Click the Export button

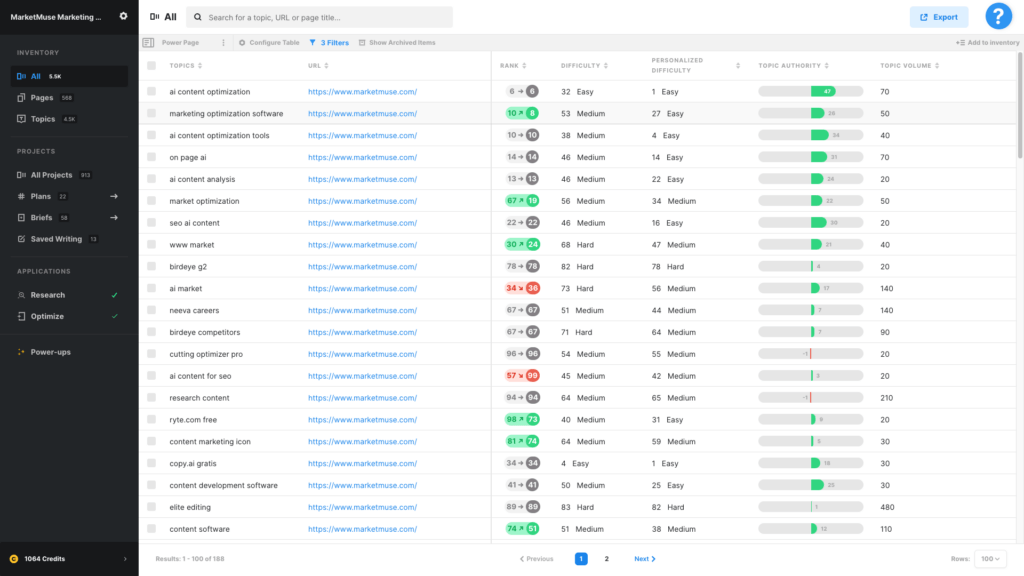pyautogui.click(x=939, y=18)
